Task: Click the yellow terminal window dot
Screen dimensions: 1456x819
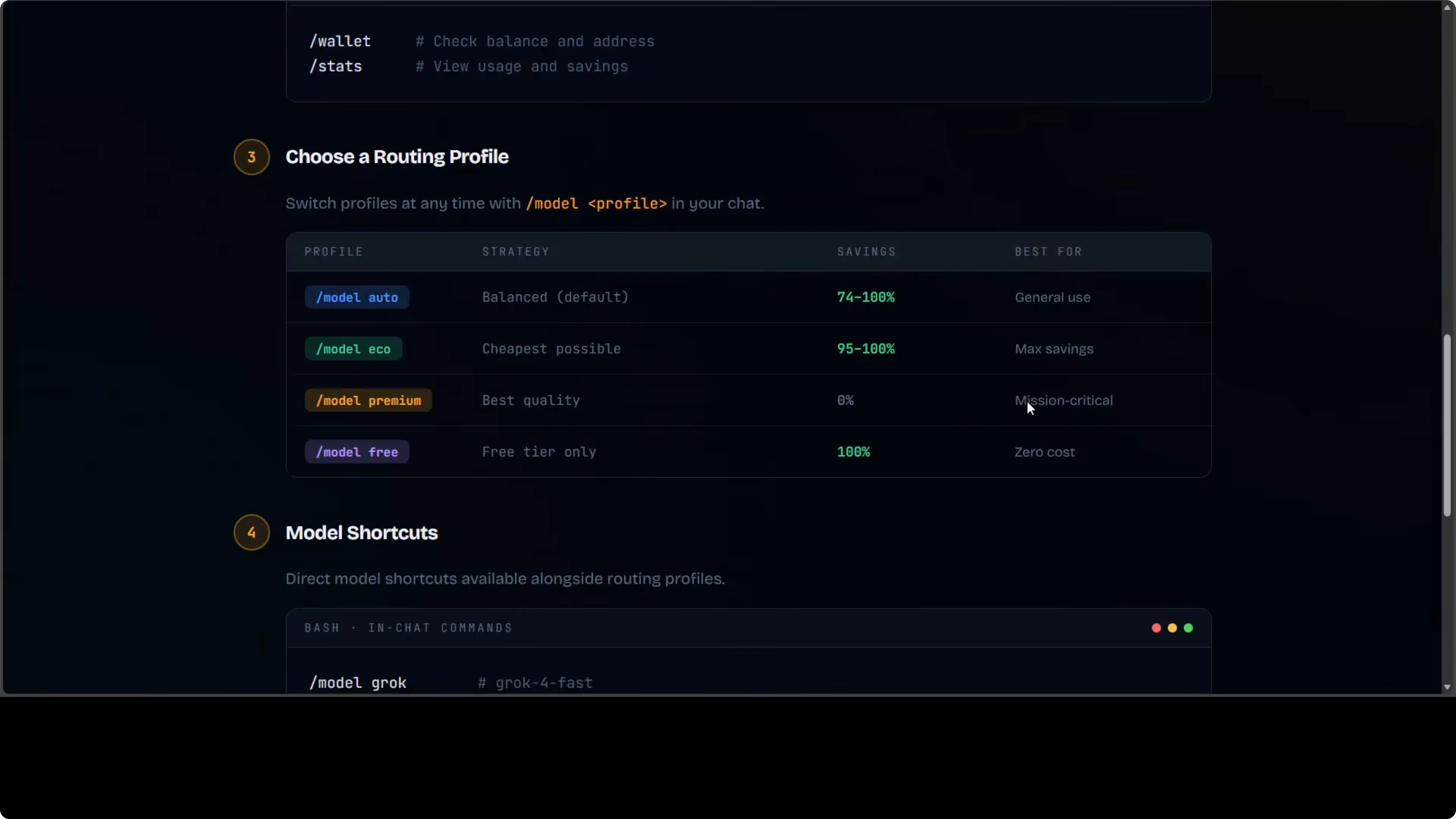Action: [x=1172, y=628]
